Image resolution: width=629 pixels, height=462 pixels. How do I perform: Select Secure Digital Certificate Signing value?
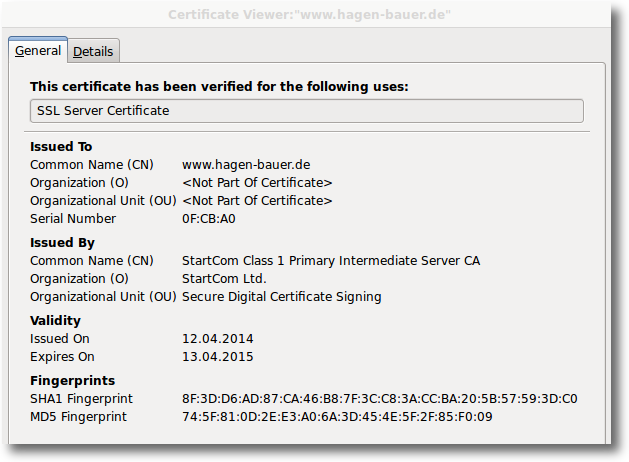click(x=282, y=296)
